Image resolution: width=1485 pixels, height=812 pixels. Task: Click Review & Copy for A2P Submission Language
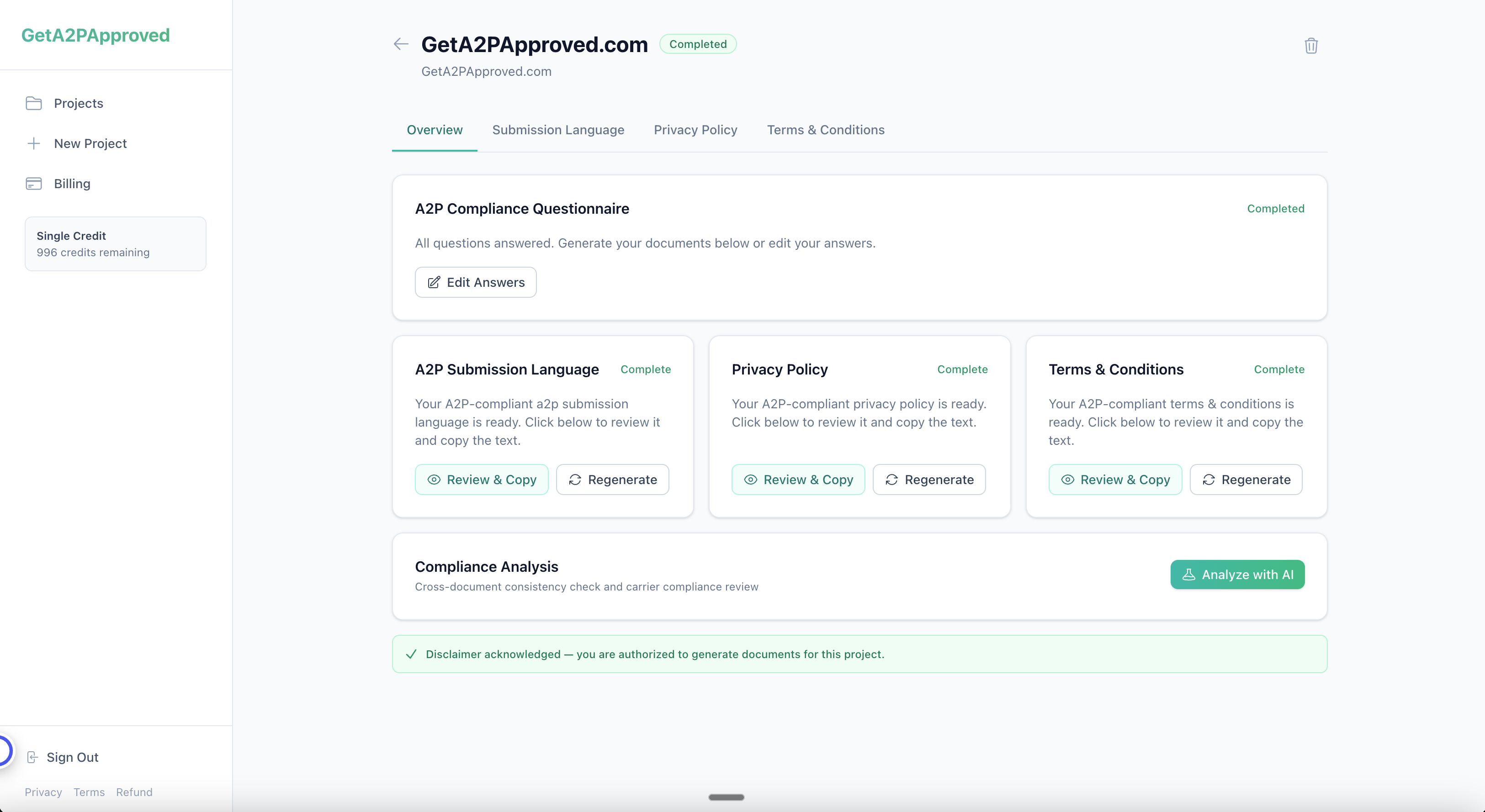481,480
